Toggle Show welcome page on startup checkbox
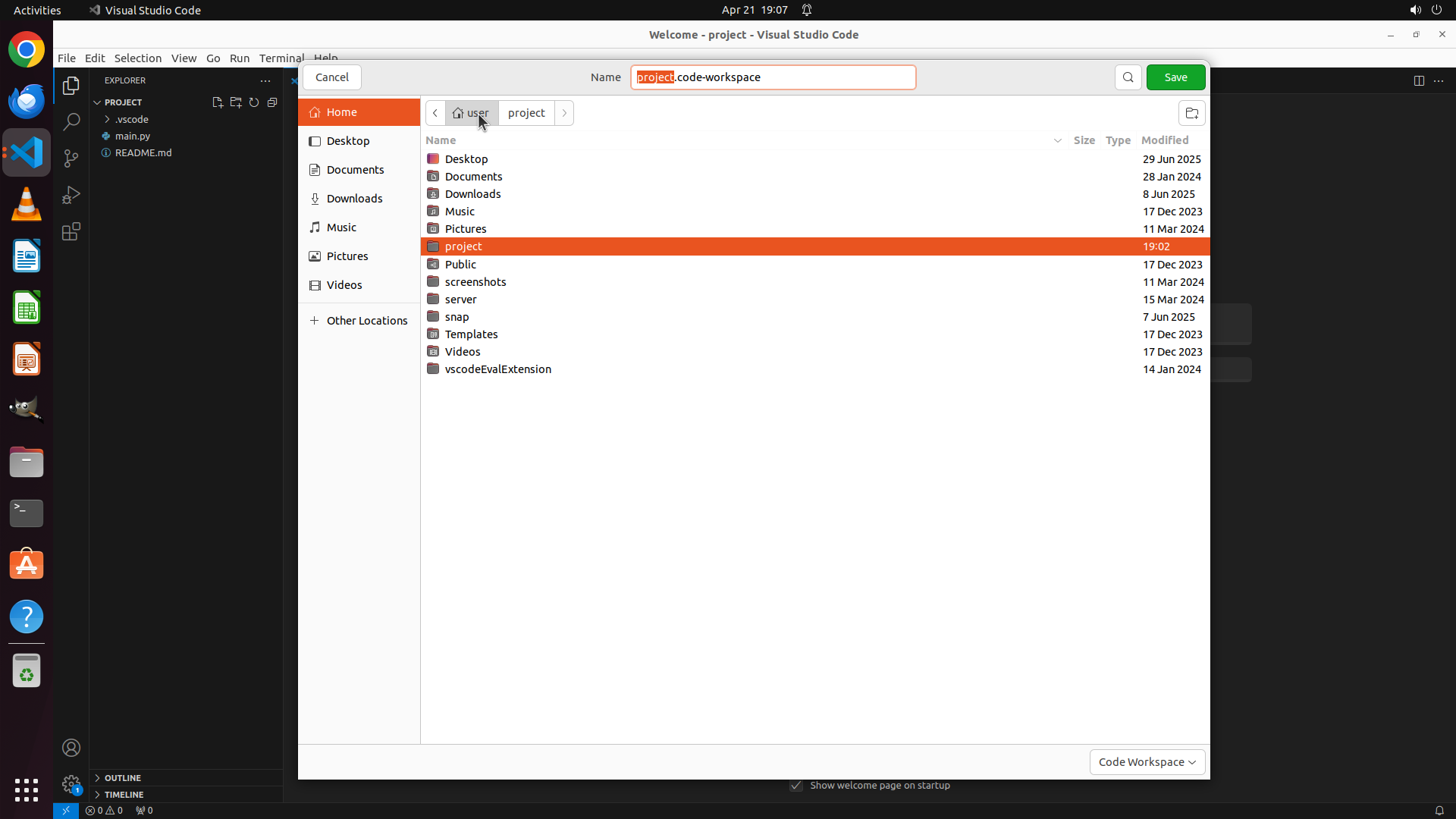The width and height of the screenshot is (1456, 819). click(x=796, y=786)
